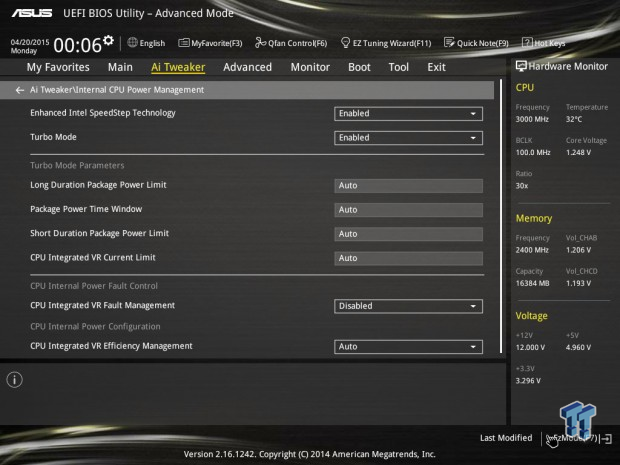Select Short Duration Package Power Limit label
Viewport: 620px width, 465px height.
(99, 233)
